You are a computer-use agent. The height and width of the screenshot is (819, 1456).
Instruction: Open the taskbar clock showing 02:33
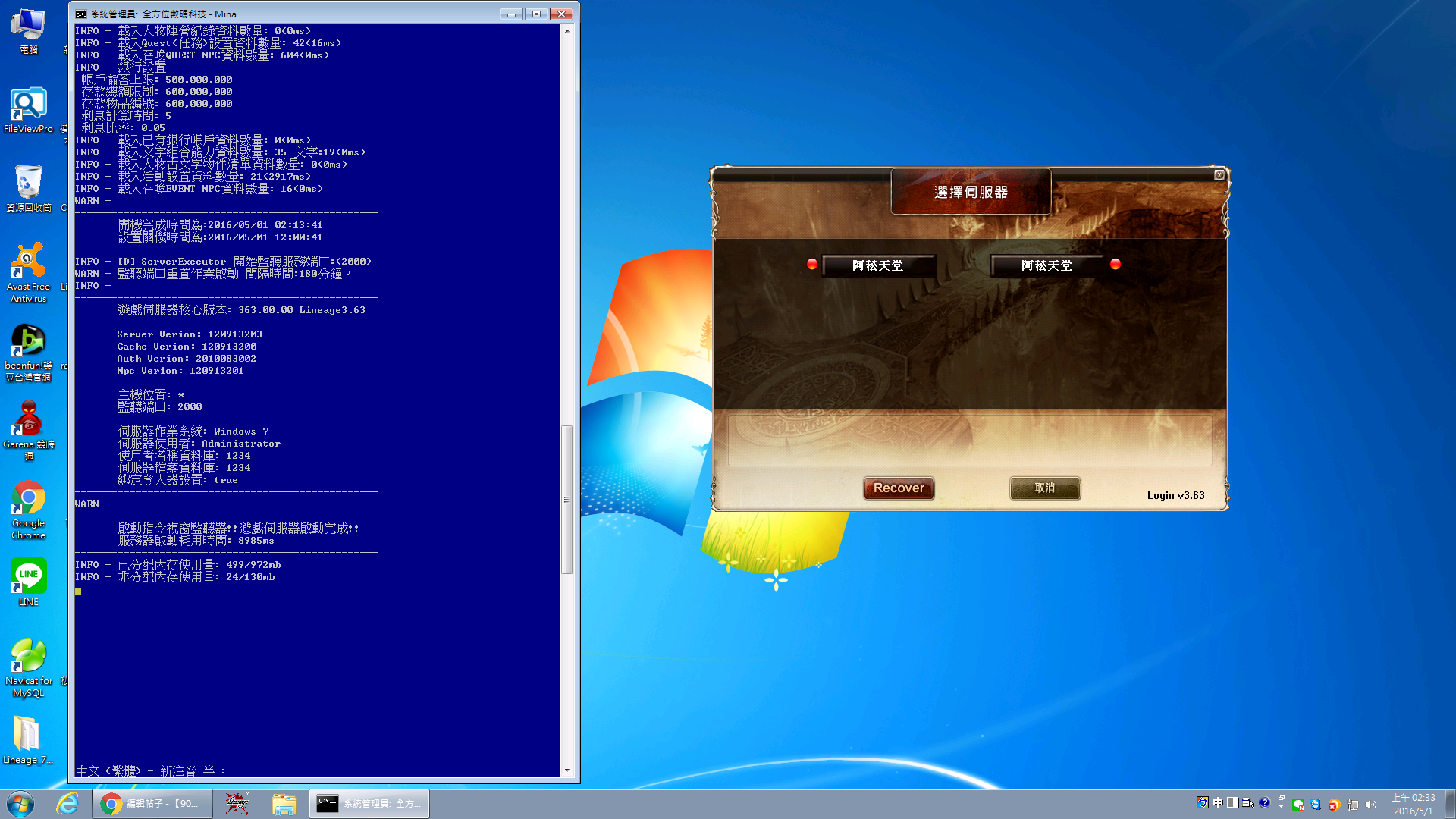tap(1414, 804)
